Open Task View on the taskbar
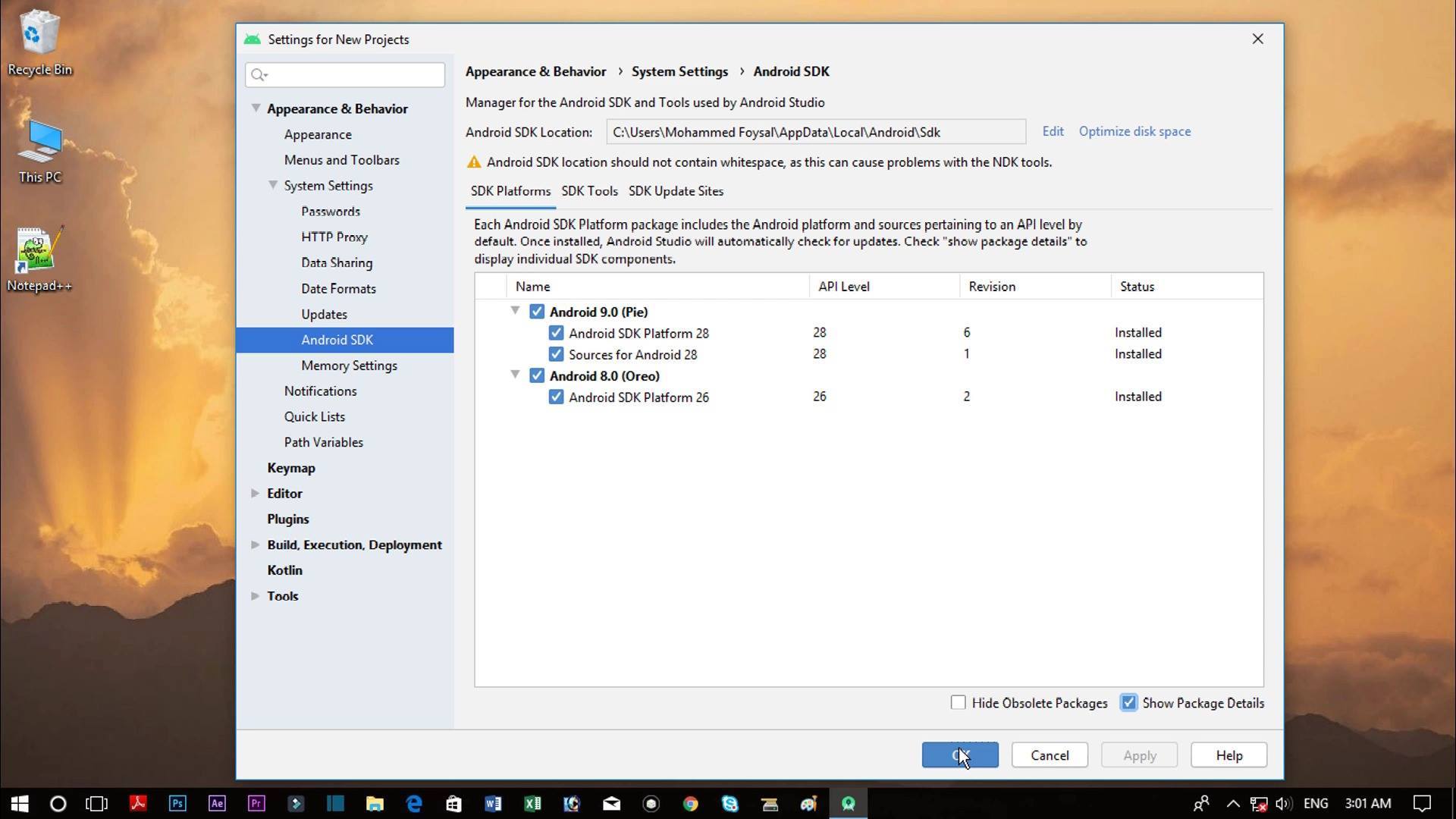This screenshot has width=1456, height=819. [x=97, y=803]
